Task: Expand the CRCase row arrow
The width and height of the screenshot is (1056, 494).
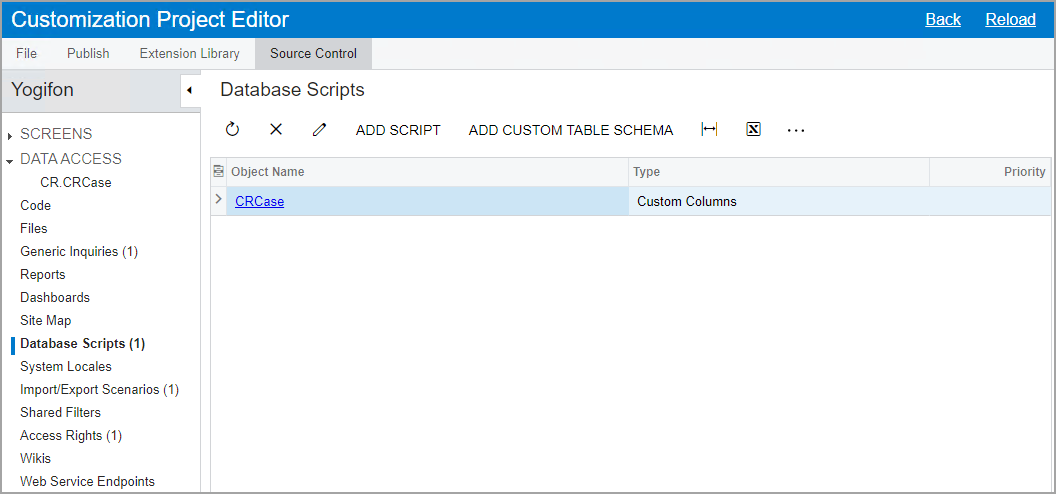Action: click(219, 200)
